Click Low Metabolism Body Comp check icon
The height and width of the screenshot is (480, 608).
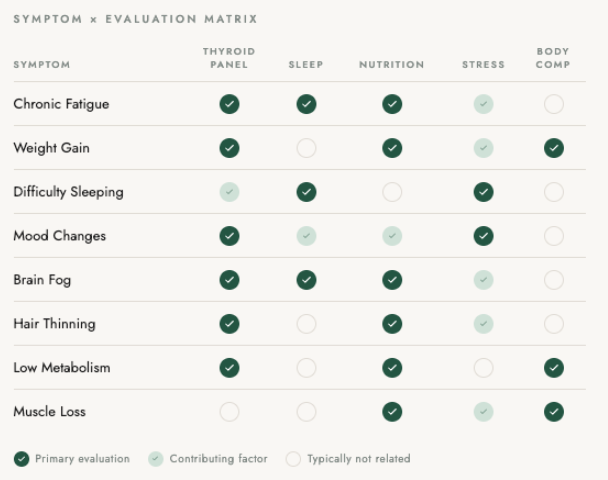click(x=553, y=368)
